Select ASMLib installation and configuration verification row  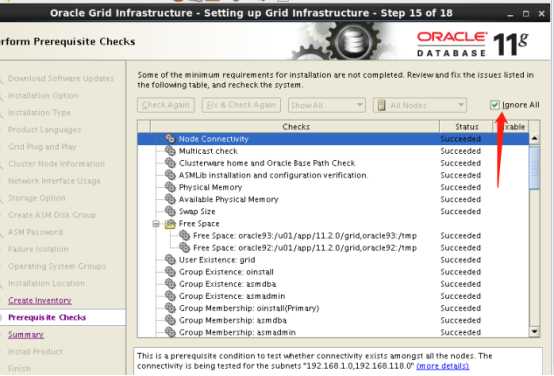tap(333, 175)
